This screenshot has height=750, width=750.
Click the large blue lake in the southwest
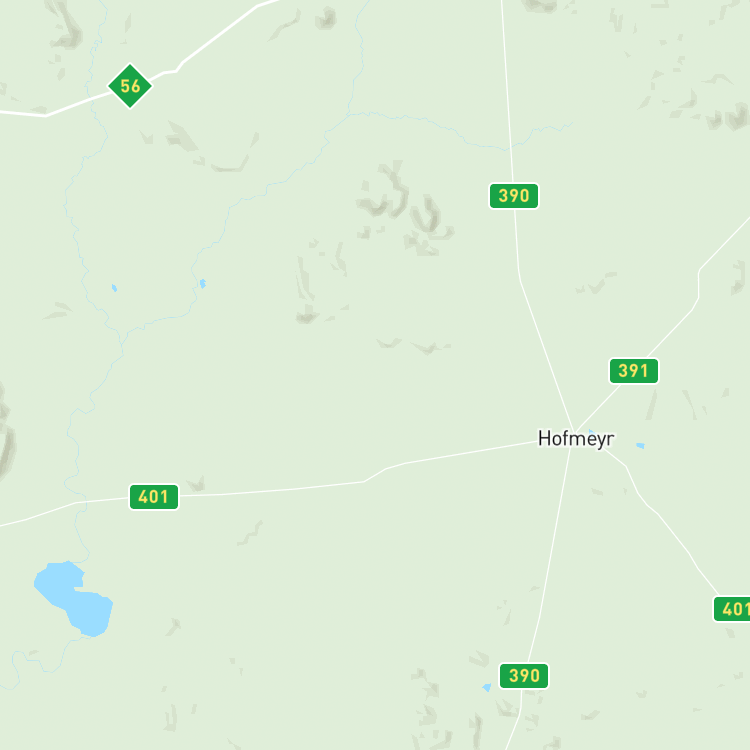(73, 598)
